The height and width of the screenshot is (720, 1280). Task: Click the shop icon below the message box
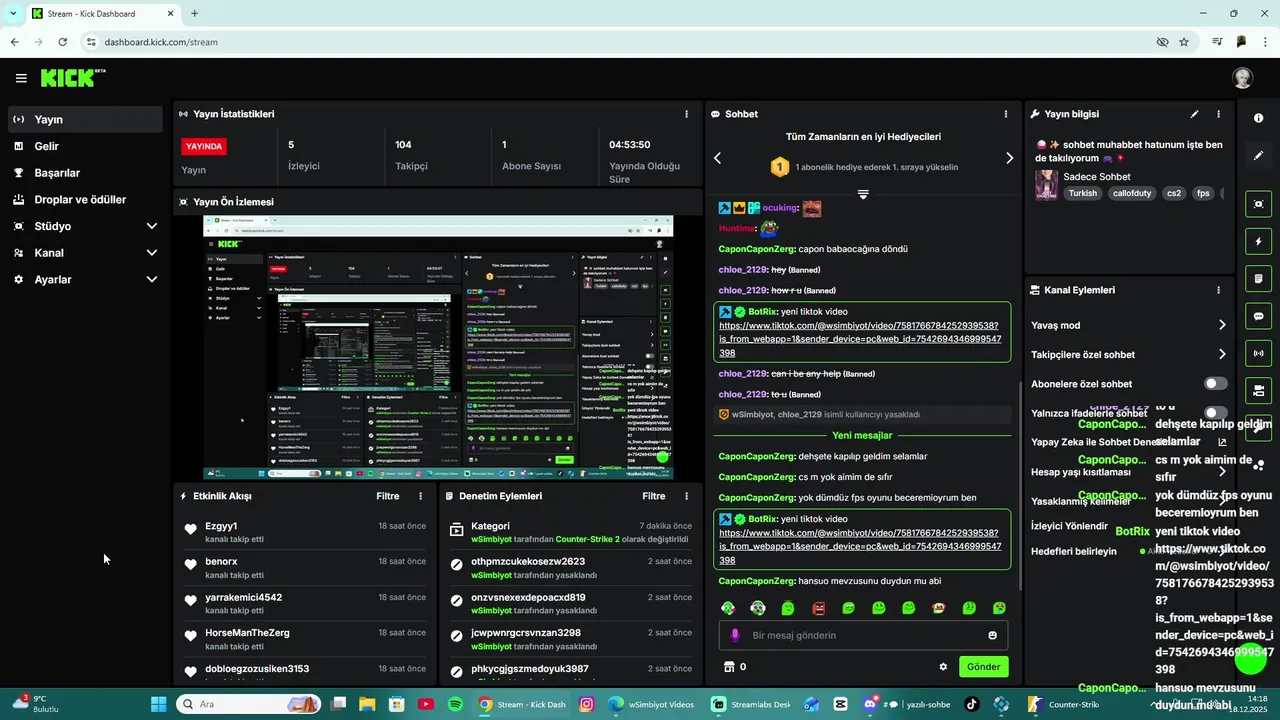pyautogui.click(x=729, y=667)
